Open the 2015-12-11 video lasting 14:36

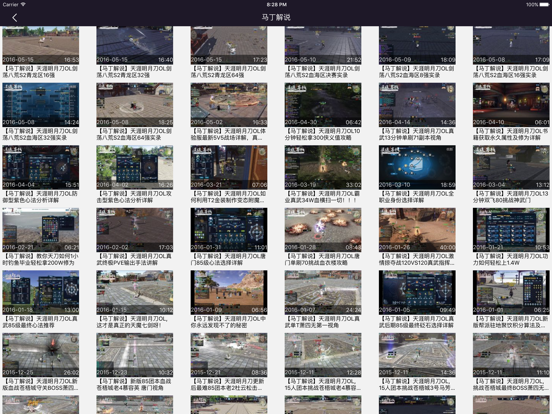[x=417, y=355]
